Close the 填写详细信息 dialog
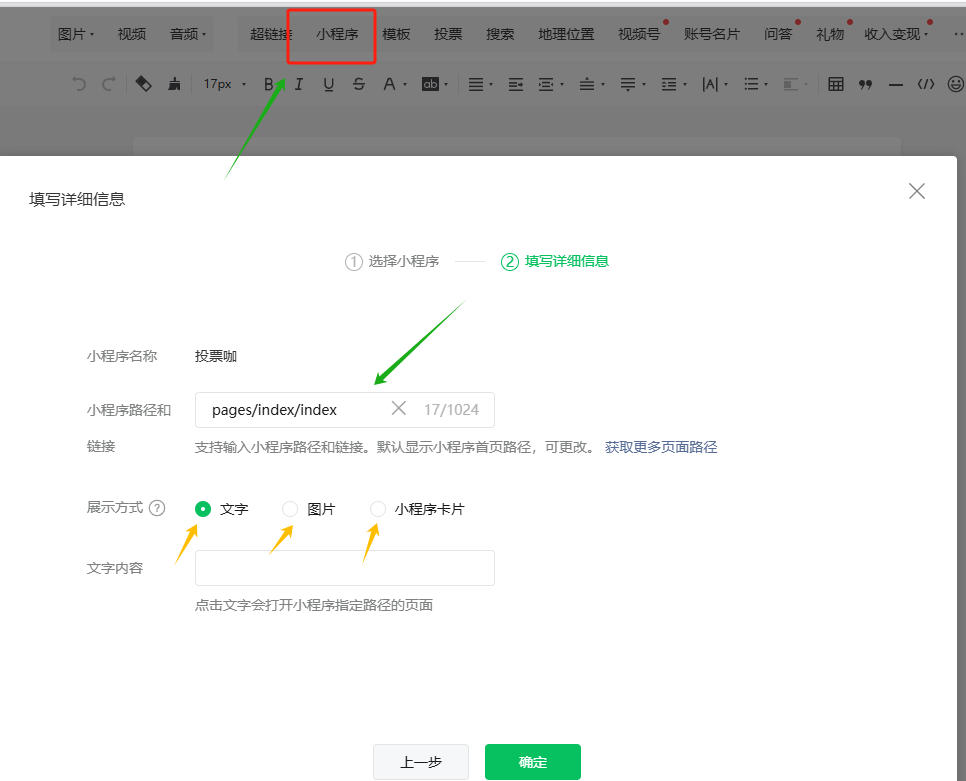 click(917, 191)
